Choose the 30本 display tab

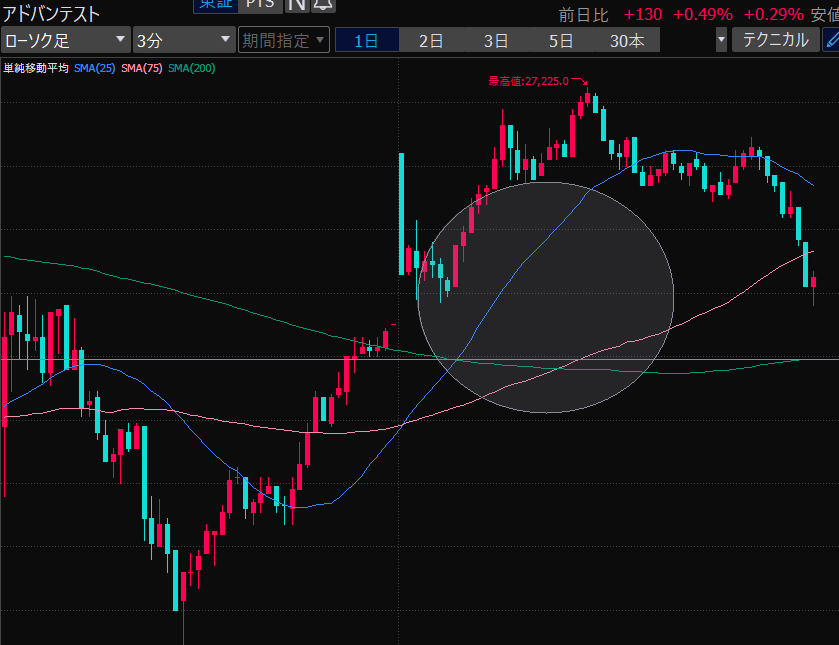click(x=626, y=41)
